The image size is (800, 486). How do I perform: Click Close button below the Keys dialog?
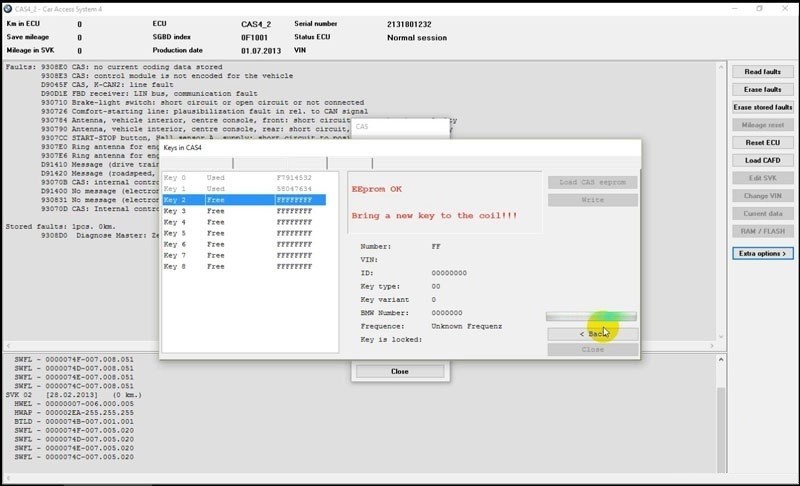click(399, 371)
